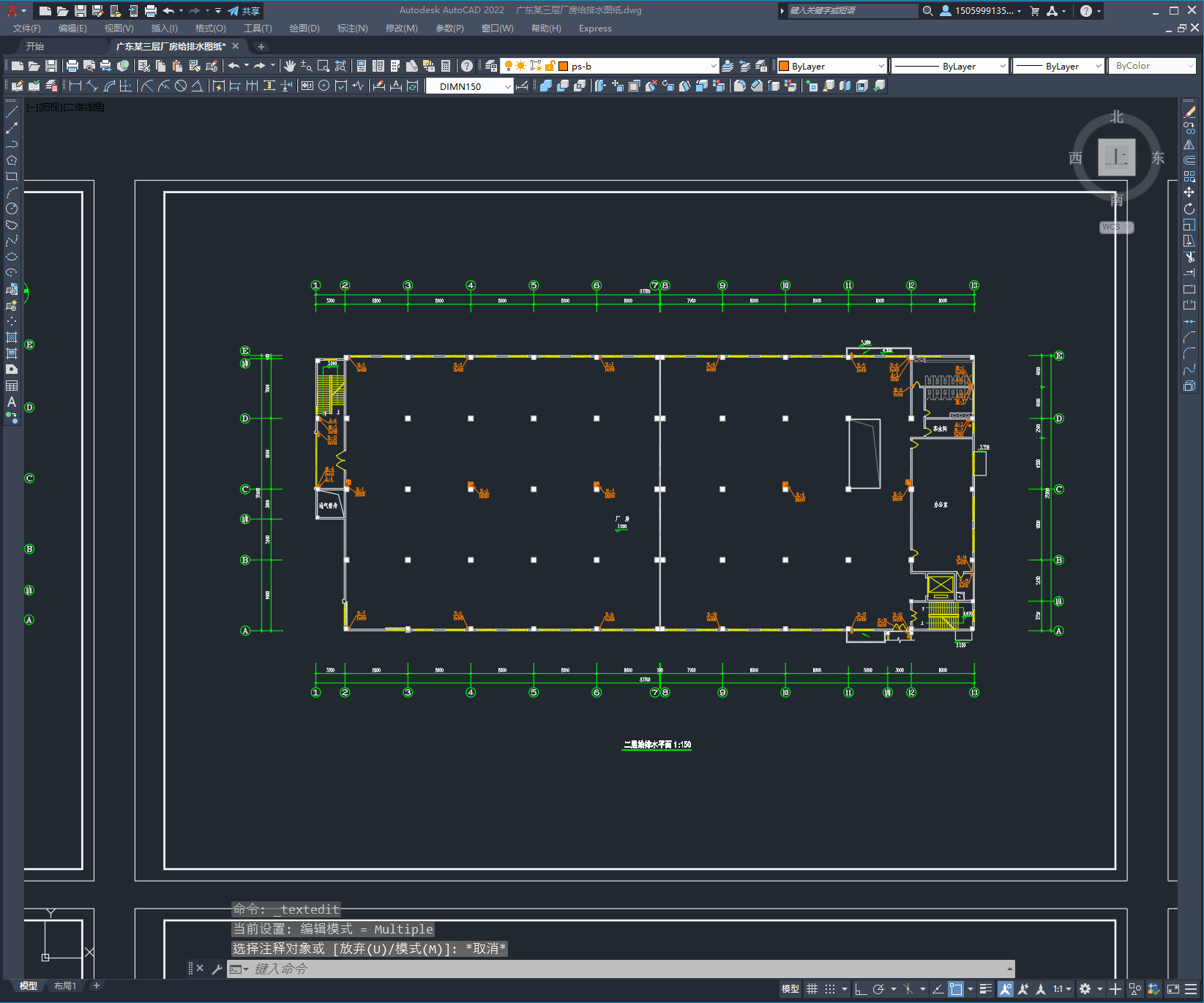The height and width of the screenshot is (1003, 1204).
Task: Toggle Clean Screen in status bar
Action: [x=1173, y=989]
